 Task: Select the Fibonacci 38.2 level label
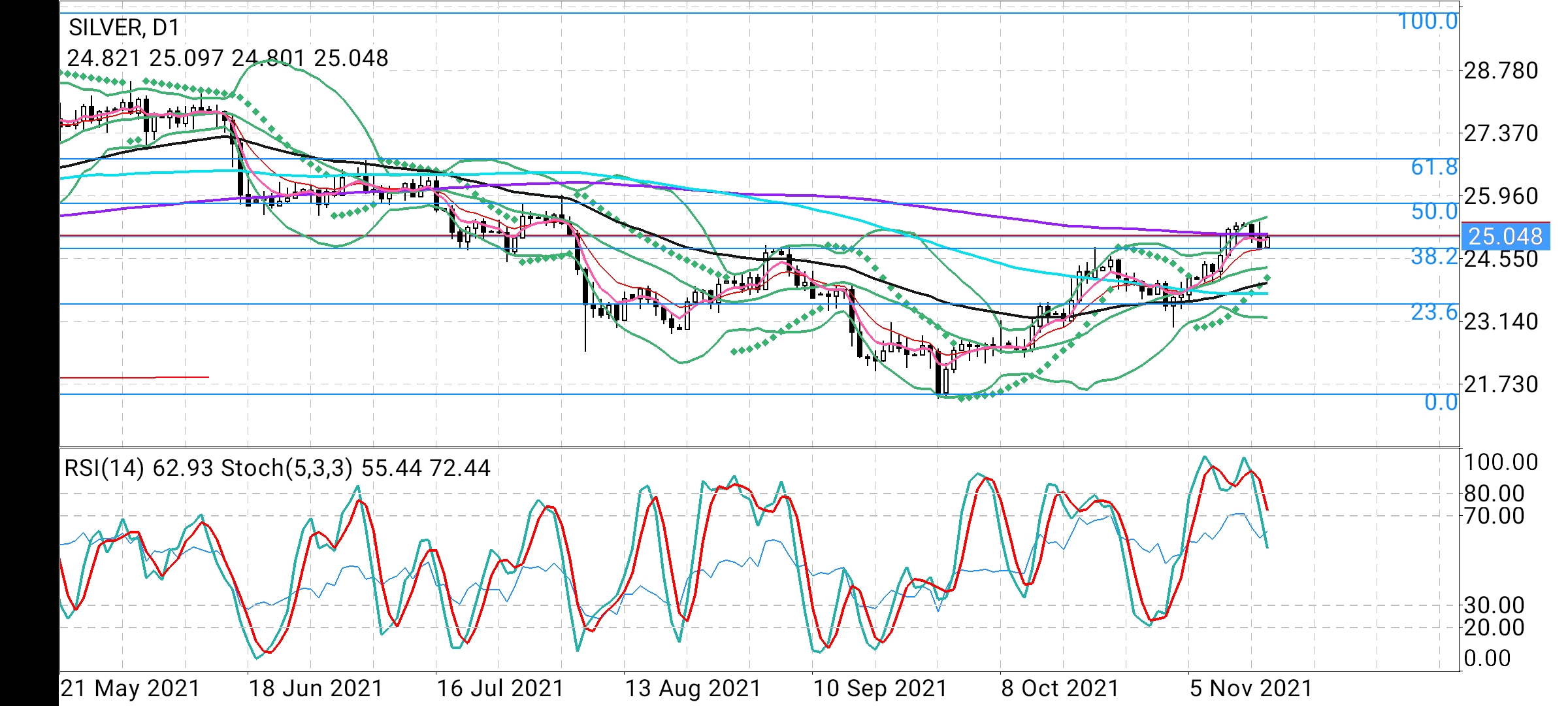[1434, 257]
